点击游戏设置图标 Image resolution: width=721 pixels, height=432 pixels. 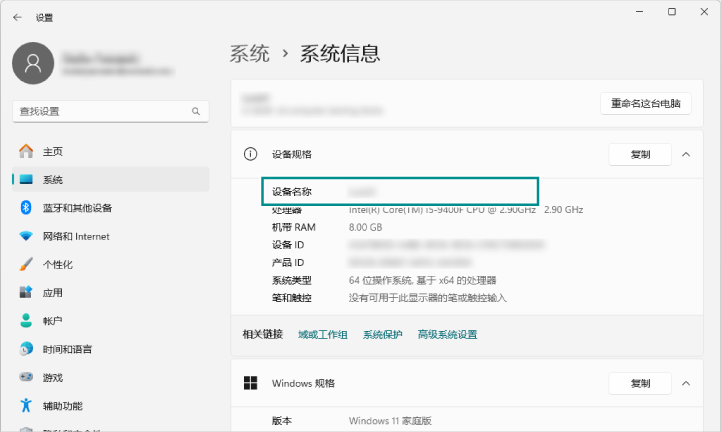pyautogui.click(x=26, y=378)
